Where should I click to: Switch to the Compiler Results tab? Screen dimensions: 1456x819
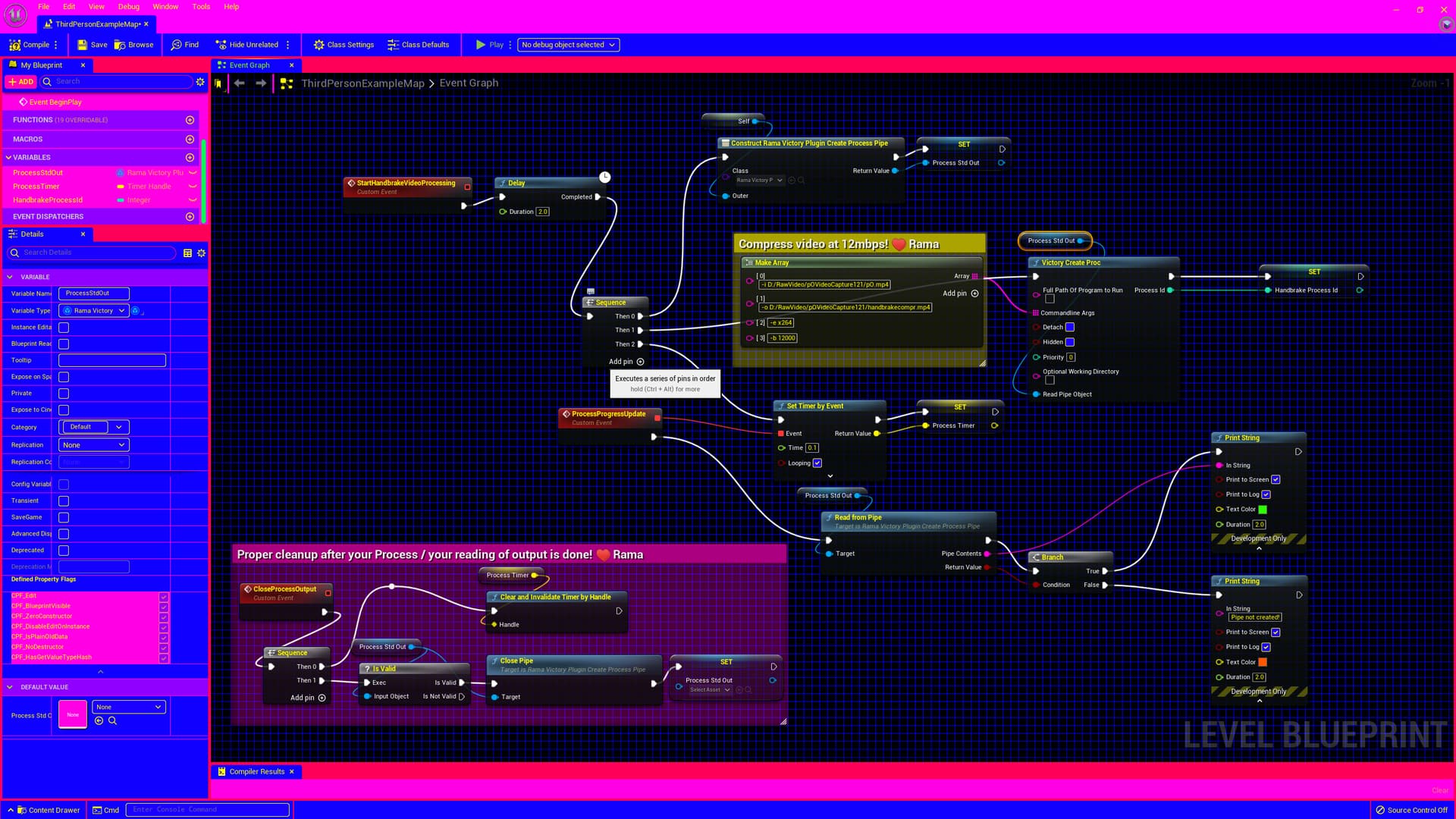[256, 772]
